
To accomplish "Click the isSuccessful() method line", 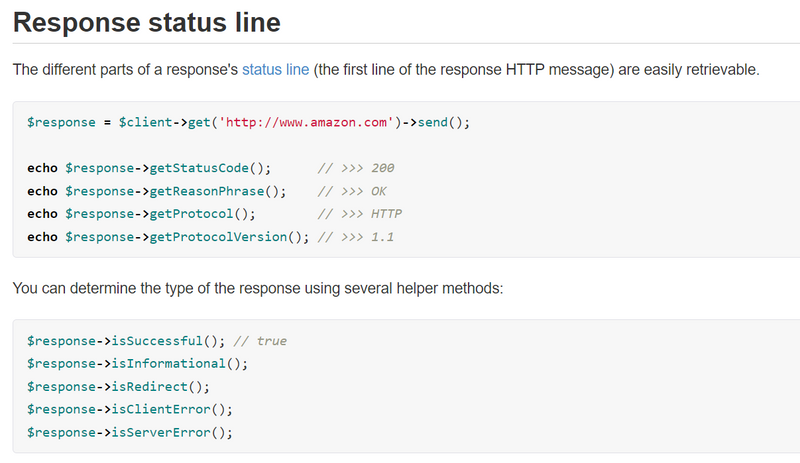I will click(x=127, y=341).
